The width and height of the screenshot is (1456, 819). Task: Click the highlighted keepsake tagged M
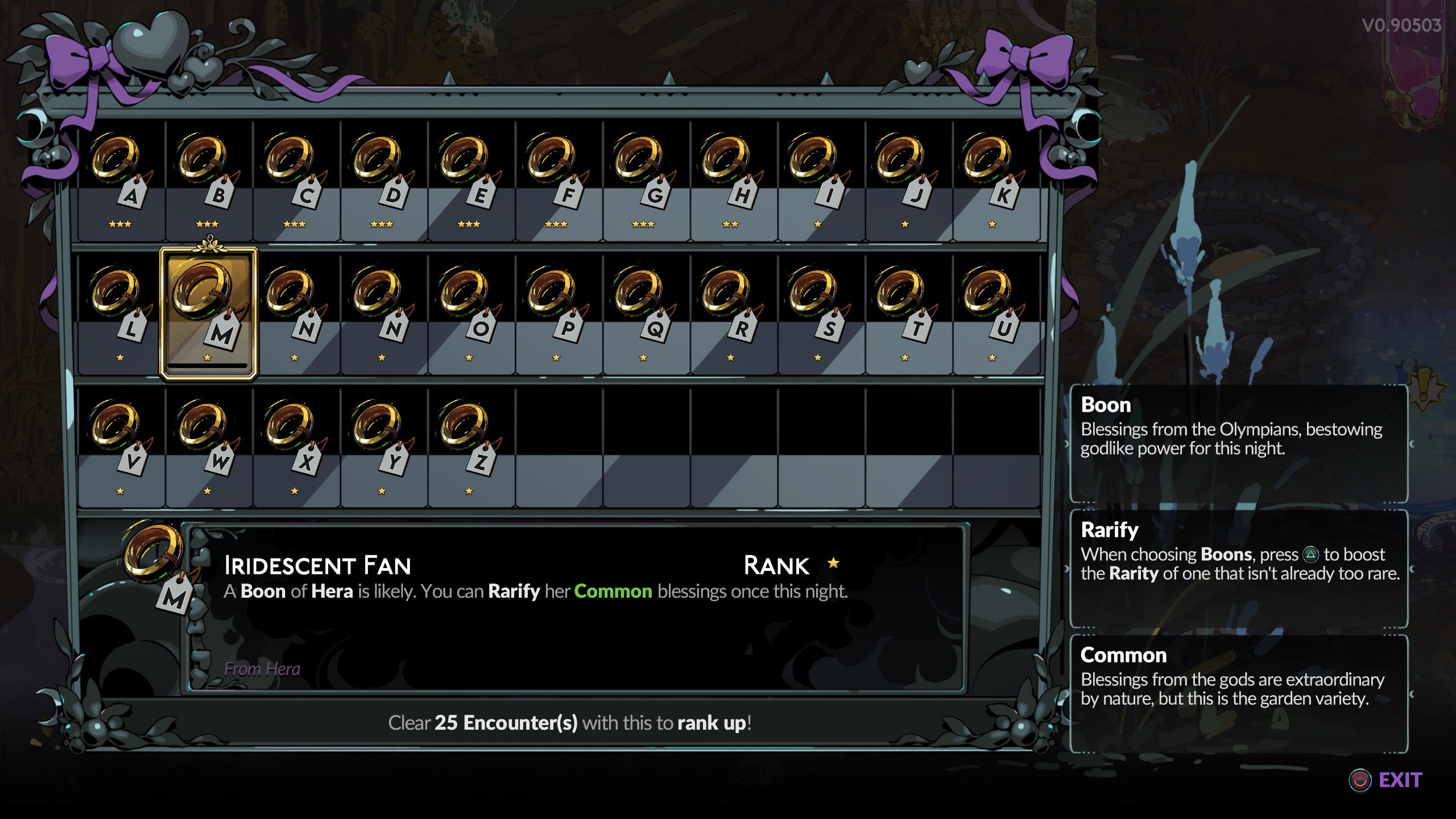point(209,313)
